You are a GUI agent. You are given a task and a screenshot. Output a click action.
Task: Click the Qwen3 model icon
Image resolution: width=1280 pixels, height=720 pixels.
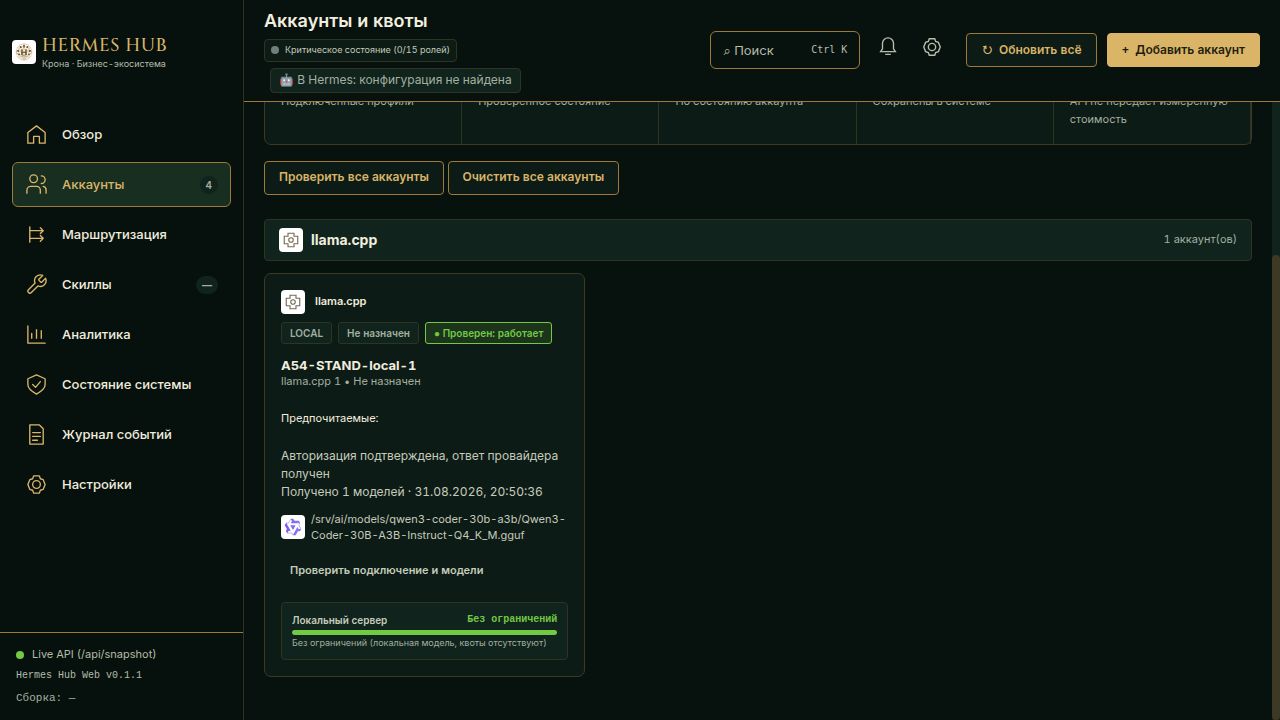(x=293, y=527)
